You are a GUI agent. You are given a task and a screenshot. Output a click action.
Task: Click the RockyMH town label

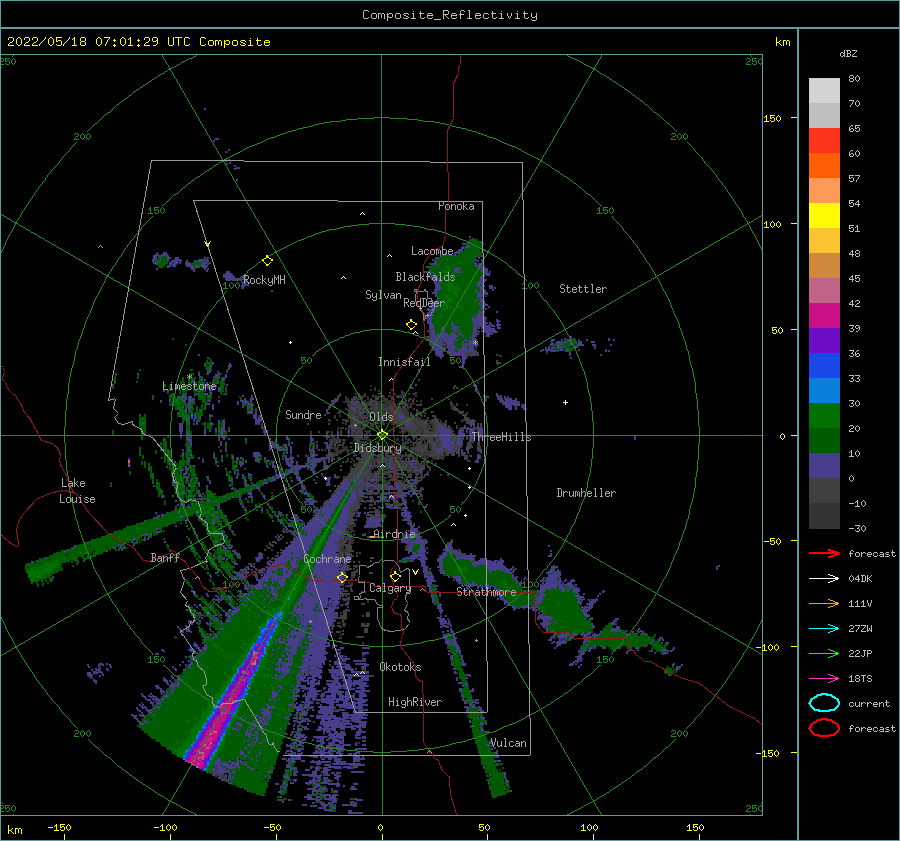(x=264, y=280)
